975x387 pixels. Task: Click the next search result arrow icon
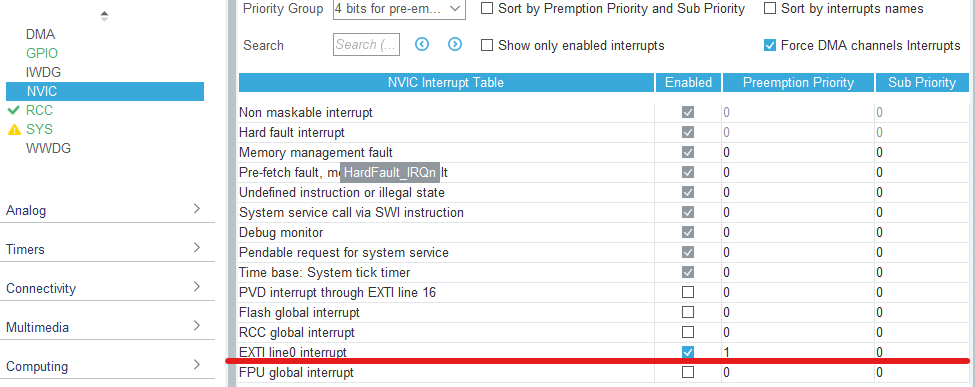click(455, 44)
